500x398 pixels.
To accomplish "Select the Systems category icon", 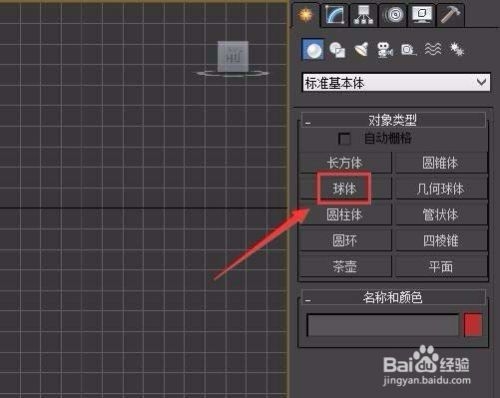I will coord(457,50).
